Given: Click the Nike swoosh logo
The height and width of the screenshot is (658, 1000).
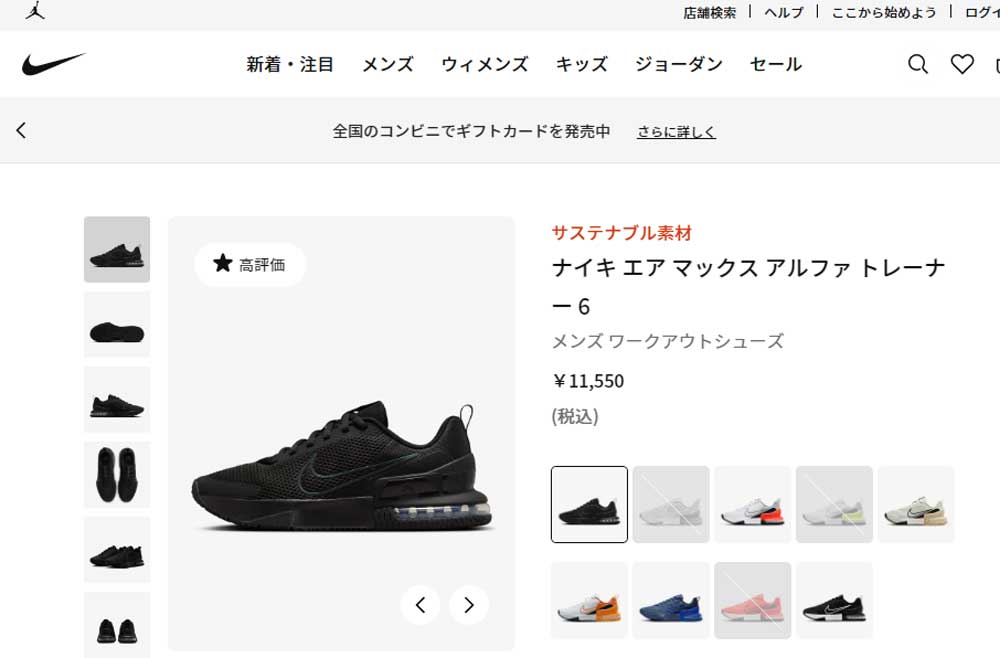Looking at the screenshot, I should (x=54, y=64).
